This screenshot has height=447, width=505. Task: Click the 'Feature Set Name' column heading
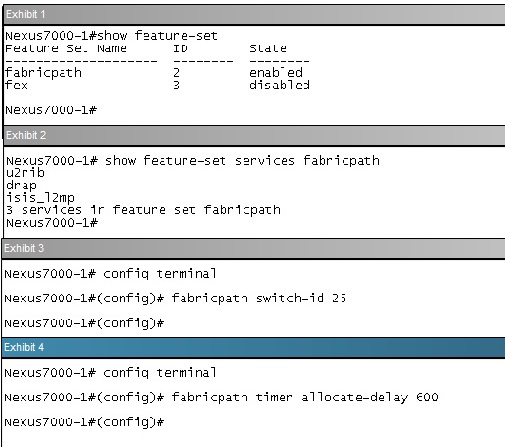click(66, 48)
